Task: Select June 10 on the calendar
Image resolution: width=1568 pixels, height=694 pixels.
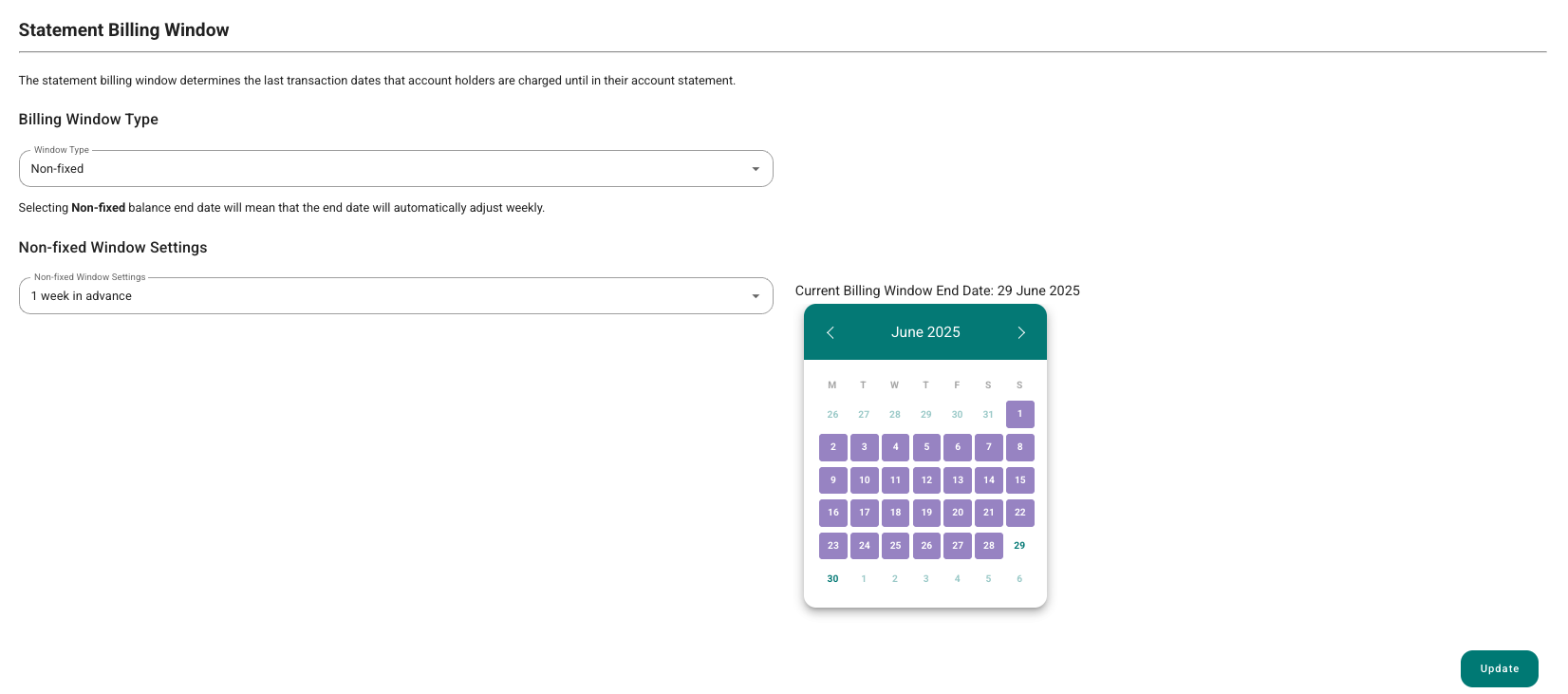Action: [x=864, y=480]
